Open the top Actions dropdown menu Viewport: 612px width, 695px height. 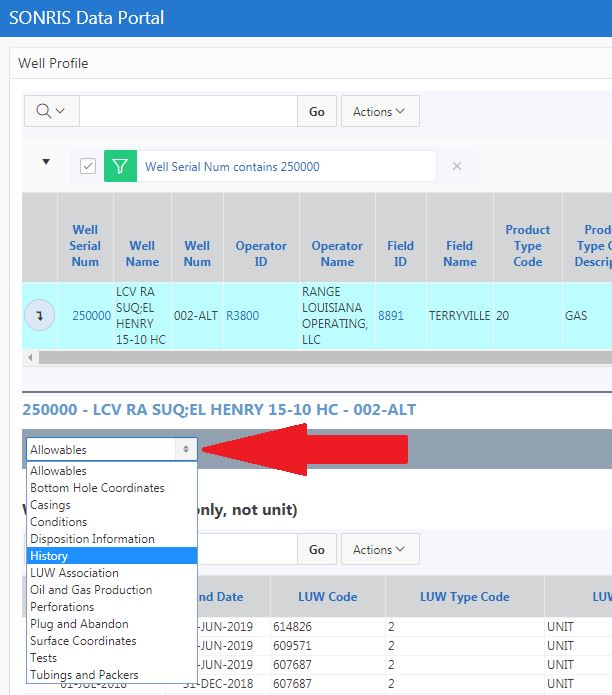pyautogui.click(x=379, y=111)
